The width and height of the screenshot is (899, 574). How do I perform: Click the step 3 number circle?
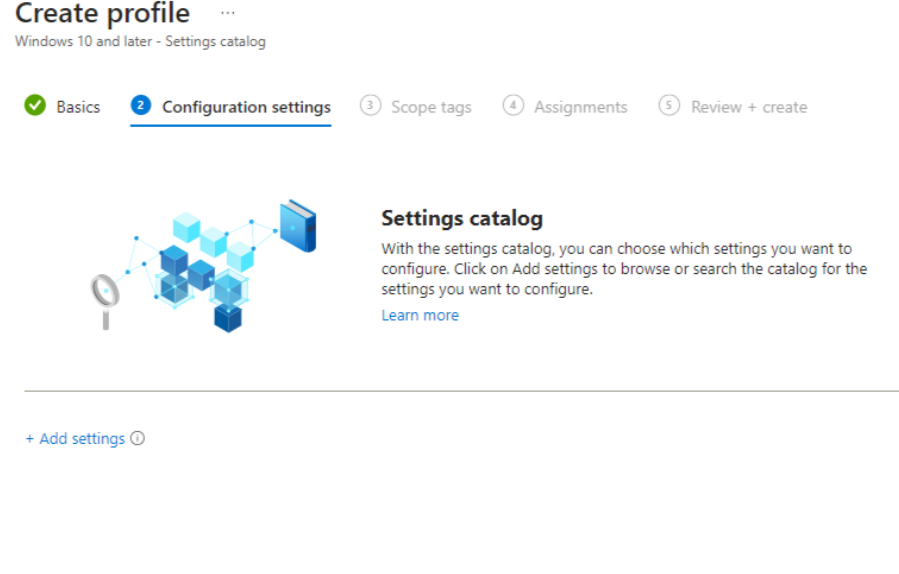point(370,105)
